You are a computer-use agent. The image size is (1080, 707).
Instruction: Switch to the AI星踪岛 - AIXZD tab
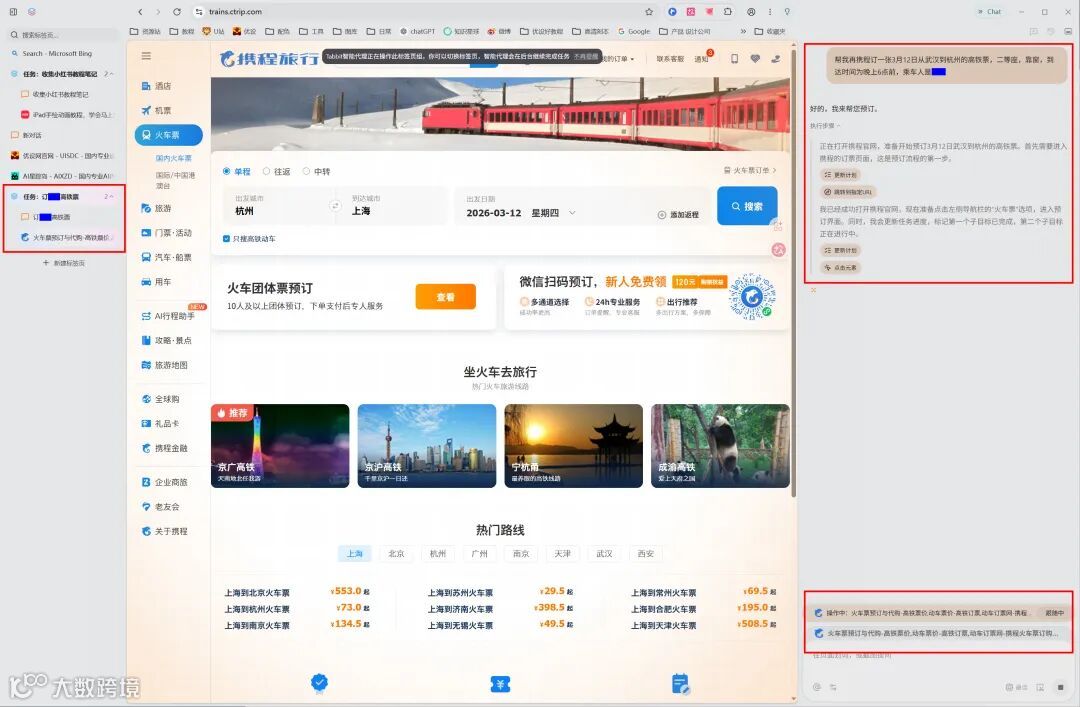pos(61,176)
